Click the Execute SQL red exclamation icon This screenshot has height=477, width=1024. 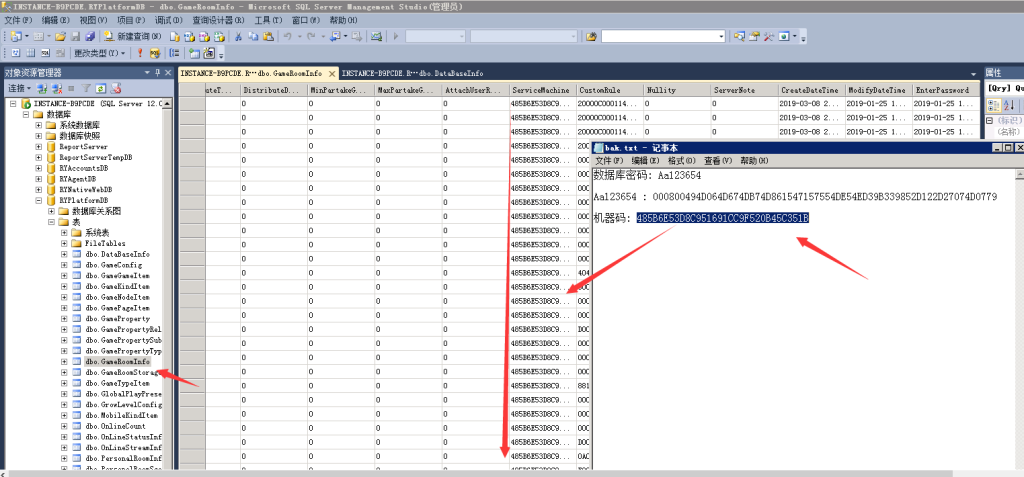(x=140, y=53)
